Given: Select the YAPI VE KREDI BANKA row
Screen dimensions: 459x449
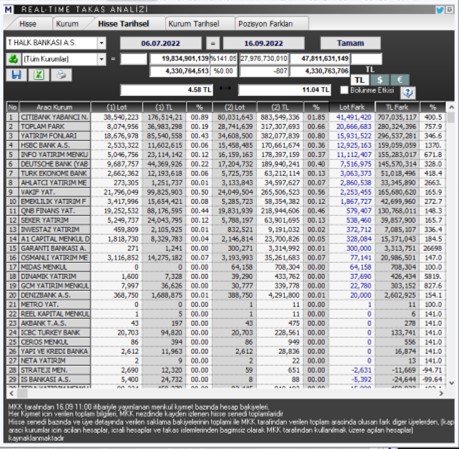Looking at the screenshot, I should (226, 351).
